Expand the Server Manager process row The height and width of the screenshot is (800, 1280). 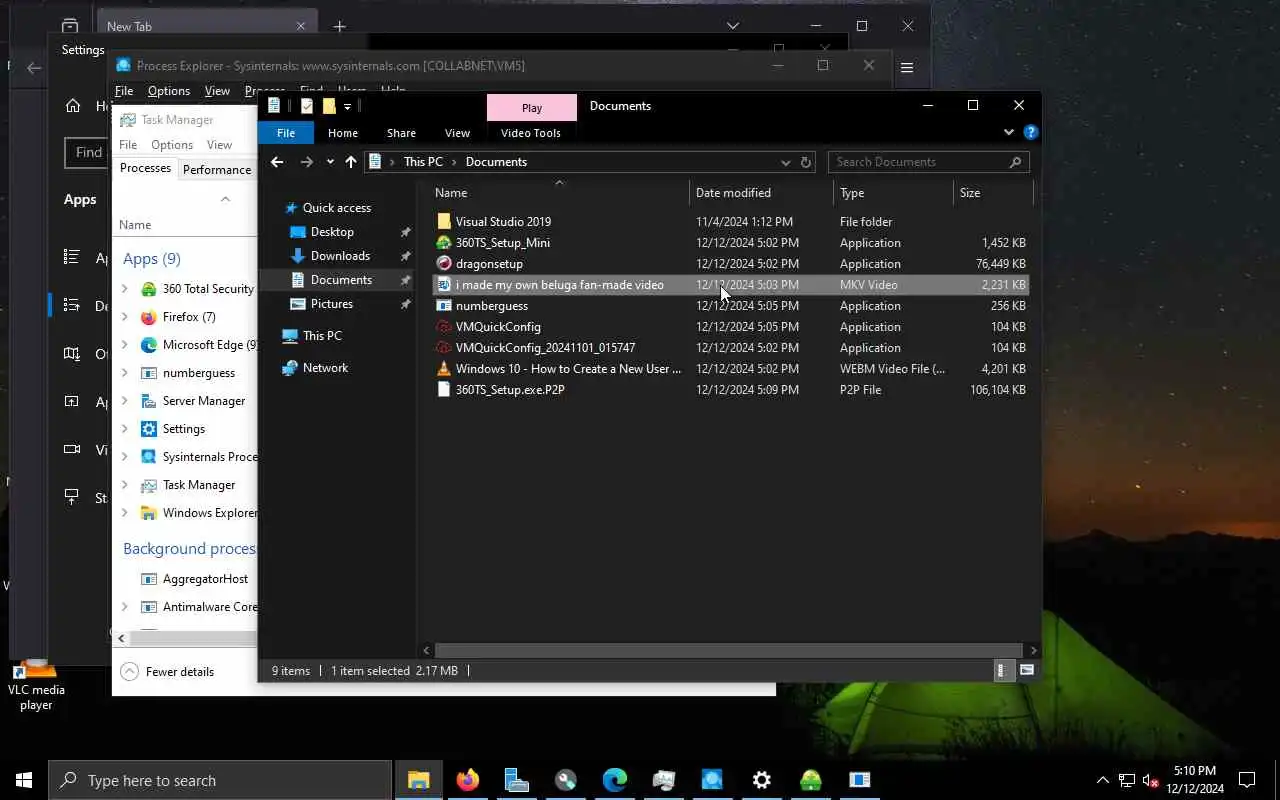click(x=124, y=401)
